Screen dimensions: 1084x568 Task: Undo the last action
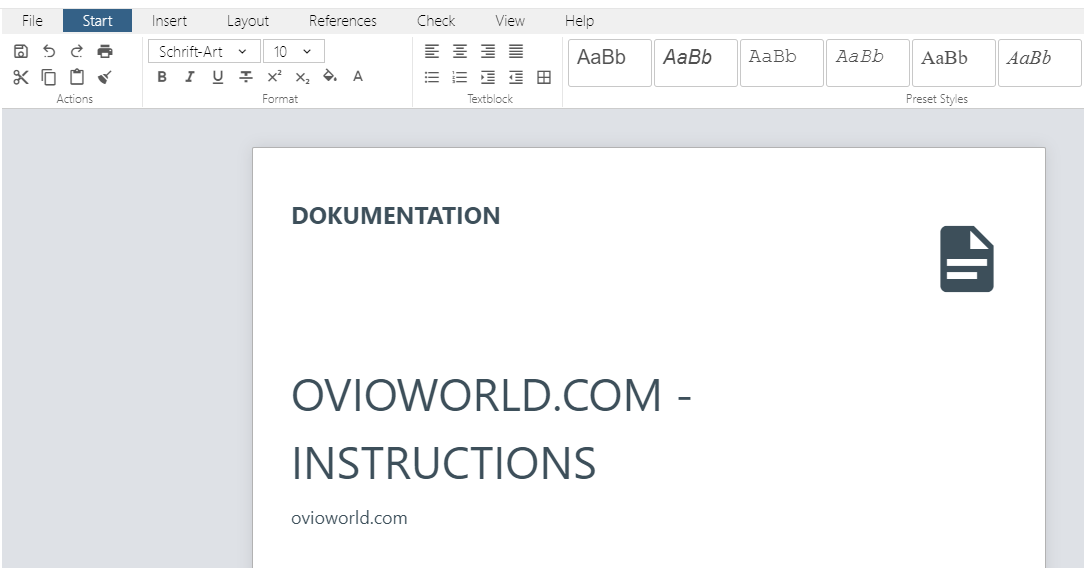pyautogui.click(x=48, y=51)
